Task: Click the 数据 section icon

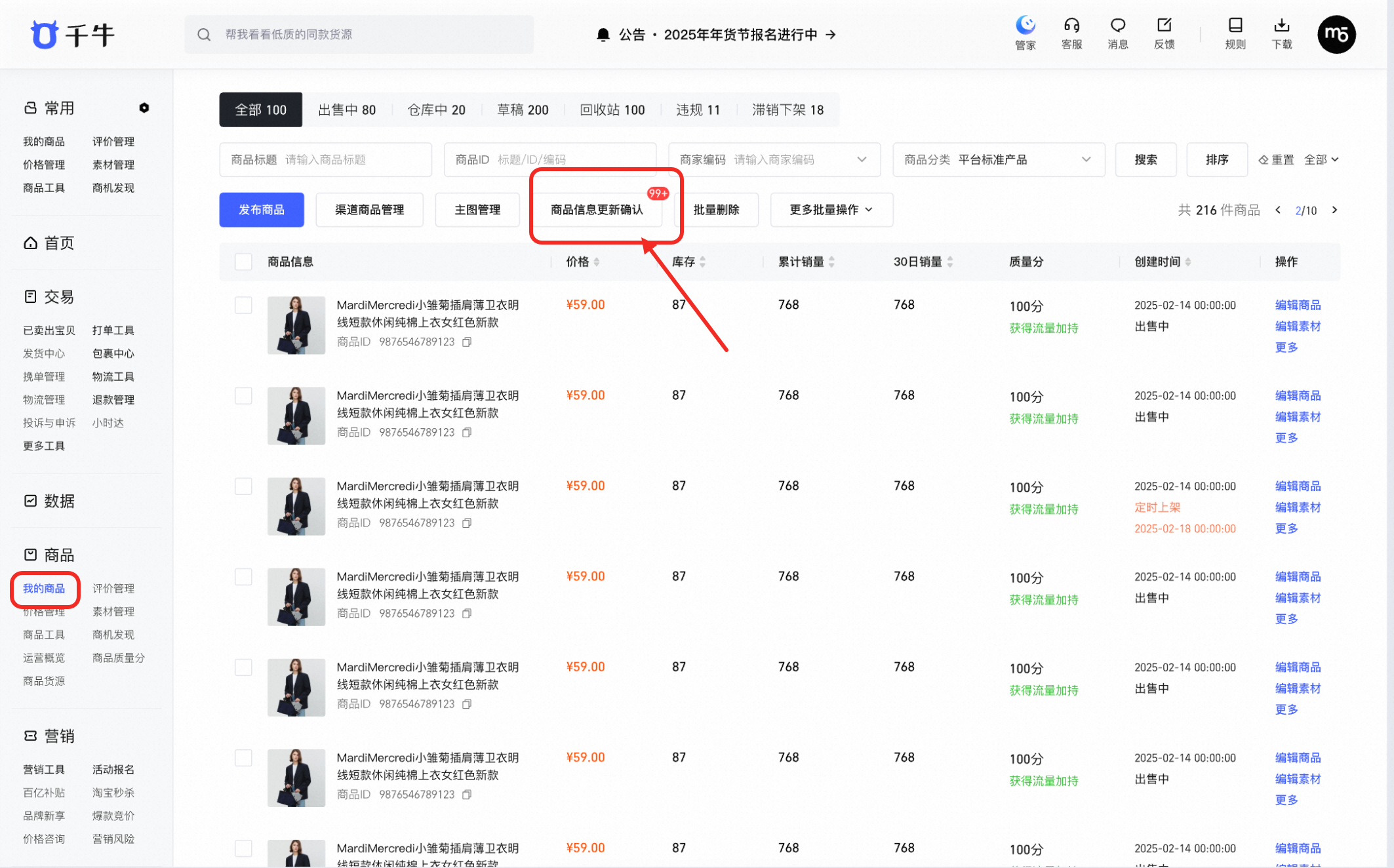Action: pos(31,502)
